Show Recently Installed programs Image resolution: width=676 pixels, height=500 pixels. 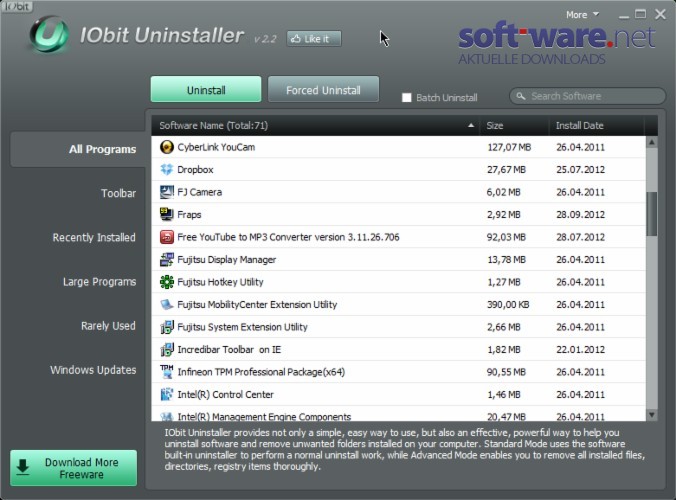94,238
